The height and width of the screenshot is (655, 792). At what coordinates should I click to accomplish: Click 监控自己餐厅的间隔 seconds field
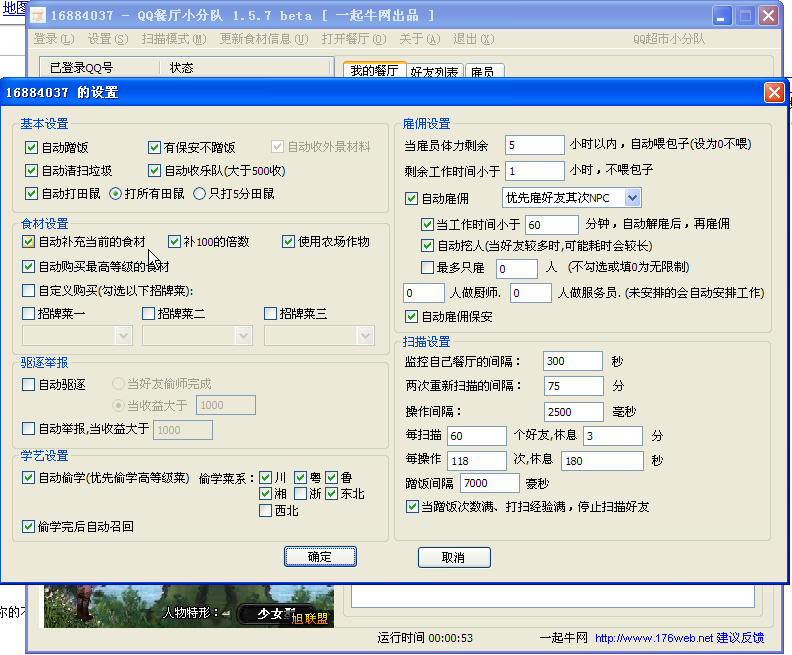click(573, 361)
